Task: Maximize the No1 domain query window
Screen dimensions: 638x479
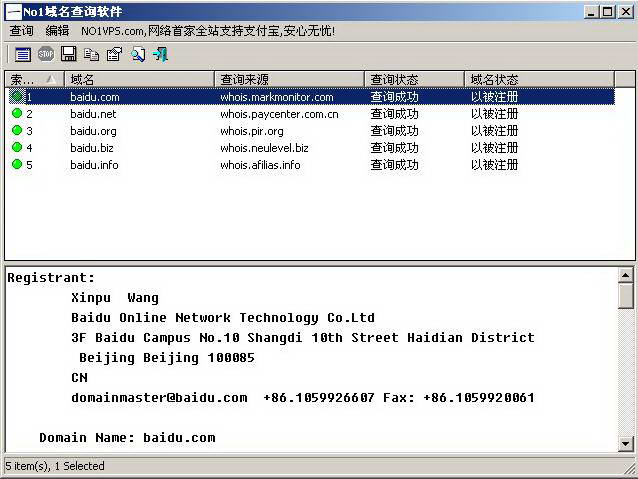Action: point(608,12)
